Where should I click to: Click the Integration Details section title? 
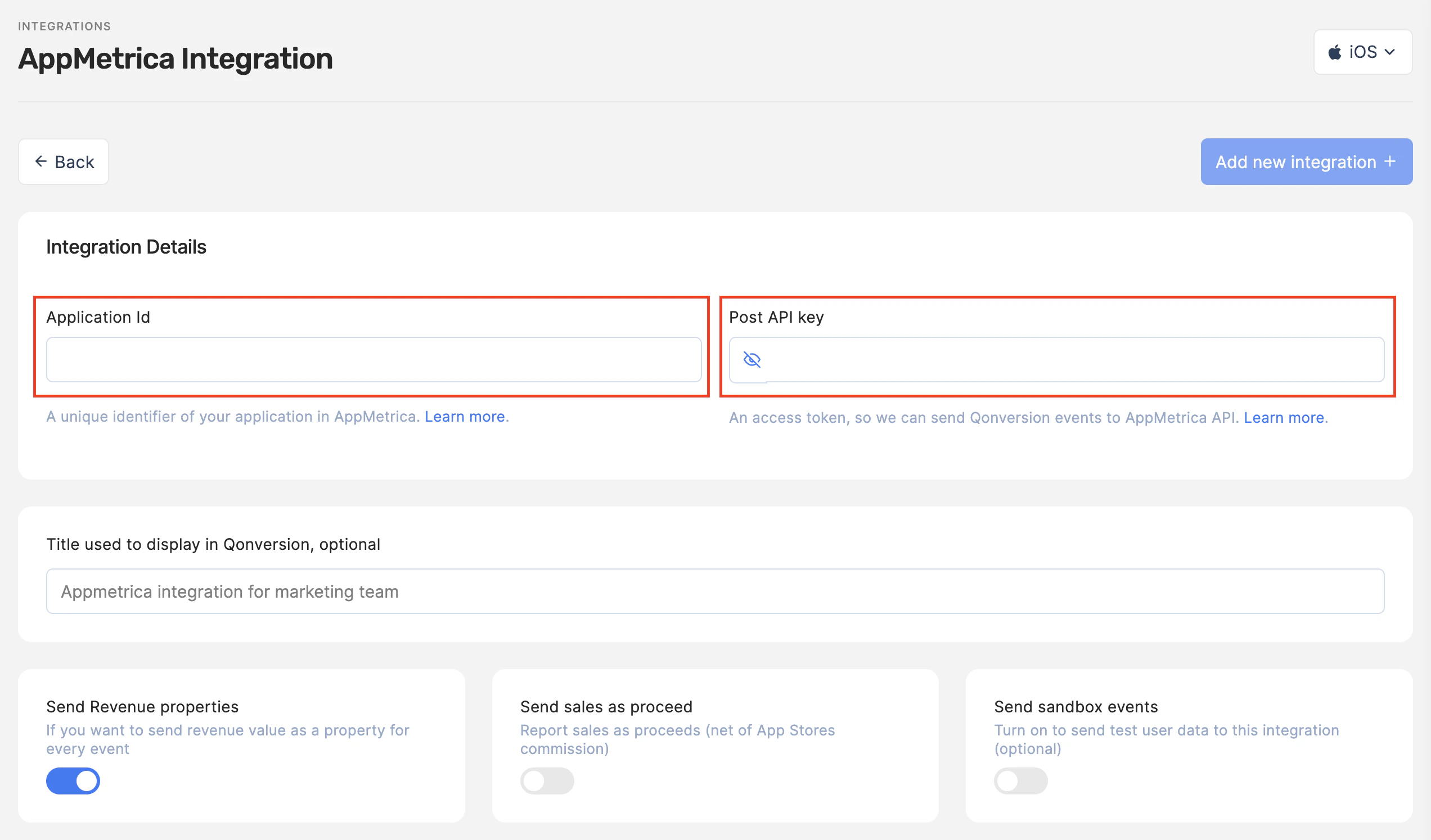(x=126, y=247)
